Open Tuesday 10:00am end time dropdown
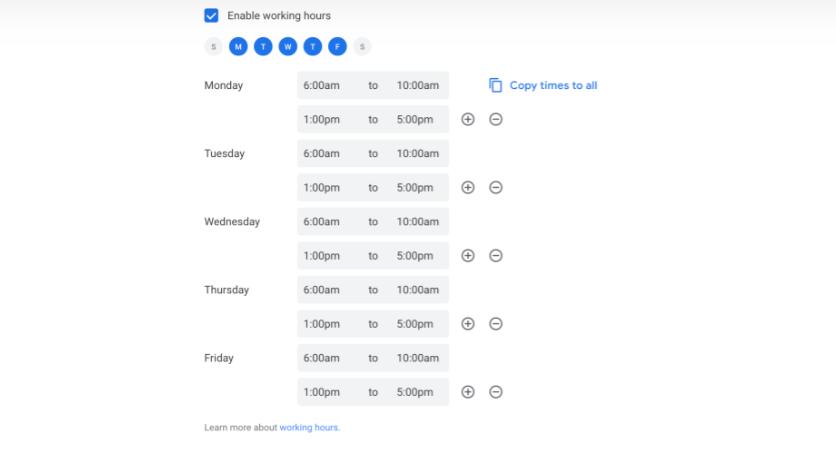Screen dimensions: 836x462 tap(418, 154)
